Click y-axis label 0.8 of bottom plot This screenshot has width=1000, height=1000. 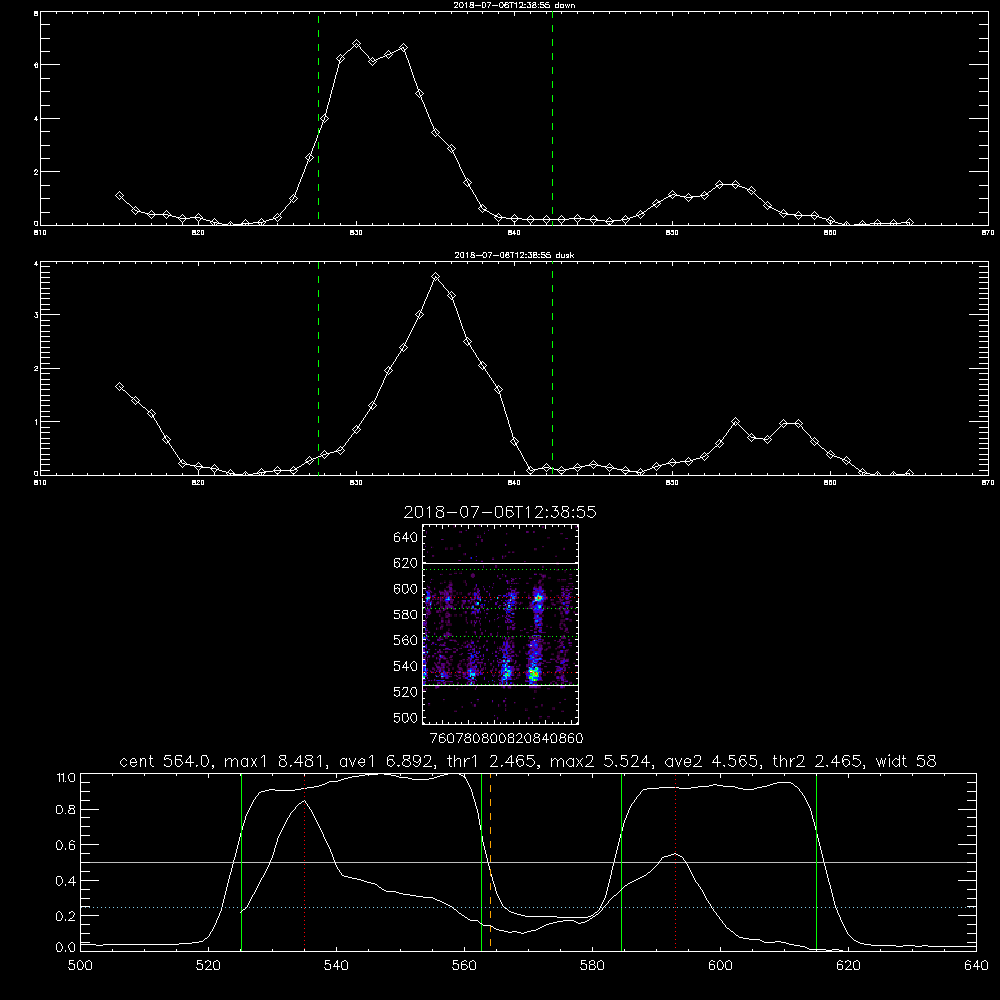[66, 810]
